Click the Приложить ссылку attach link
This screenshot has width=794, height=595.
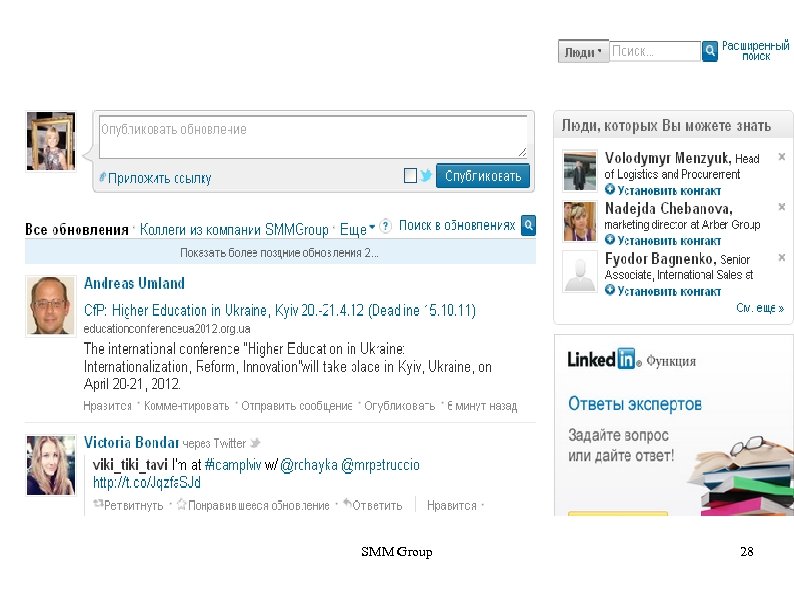(x=160, y=178)
